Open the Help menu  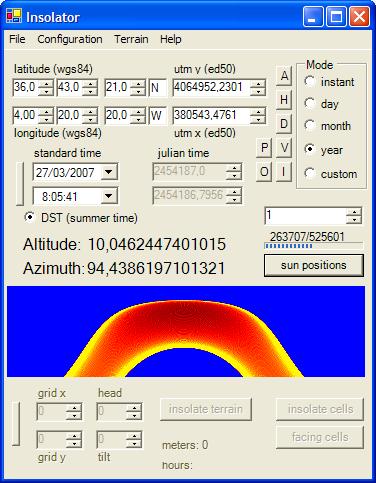(x=171, y=39)
